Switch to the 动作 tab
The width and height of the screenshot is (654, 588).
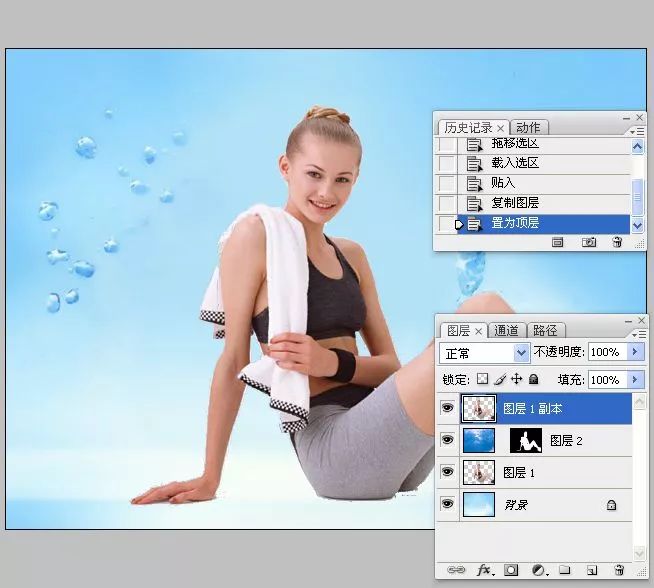[528, 127]
